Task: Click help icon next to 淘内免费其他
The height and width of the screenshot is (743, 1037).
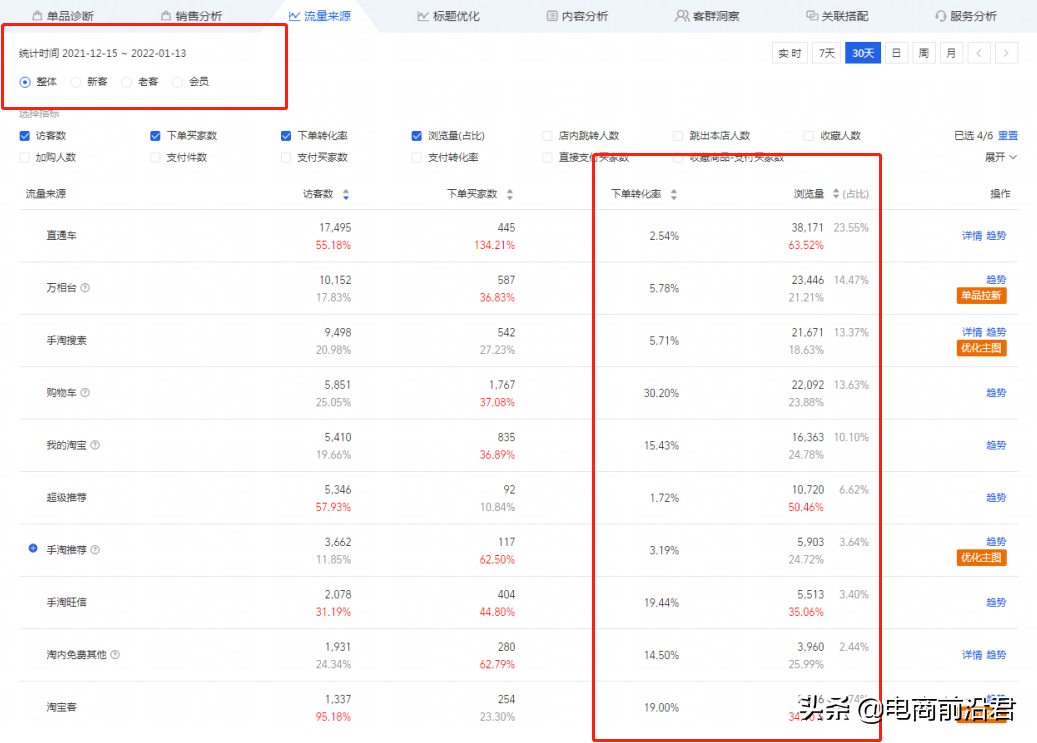Action: tap(115, 655)
